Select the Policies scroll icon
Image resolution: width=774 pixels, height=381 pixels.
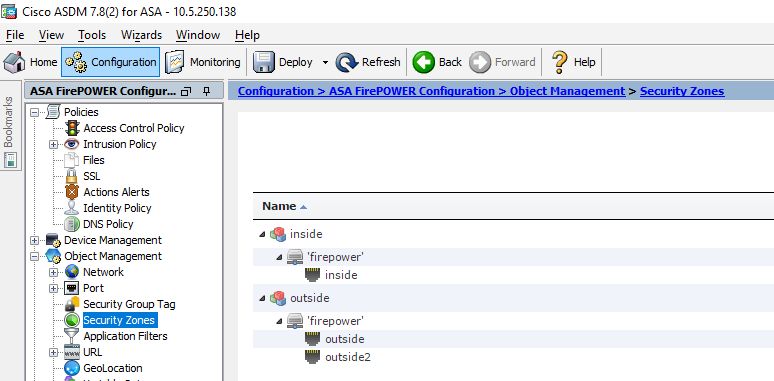[x=53, y=112]
